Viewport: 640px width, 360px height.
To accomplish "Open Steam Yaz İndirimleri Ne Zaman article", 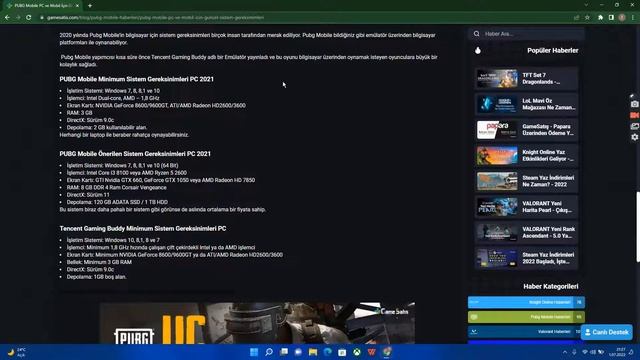I will [527, 181].
